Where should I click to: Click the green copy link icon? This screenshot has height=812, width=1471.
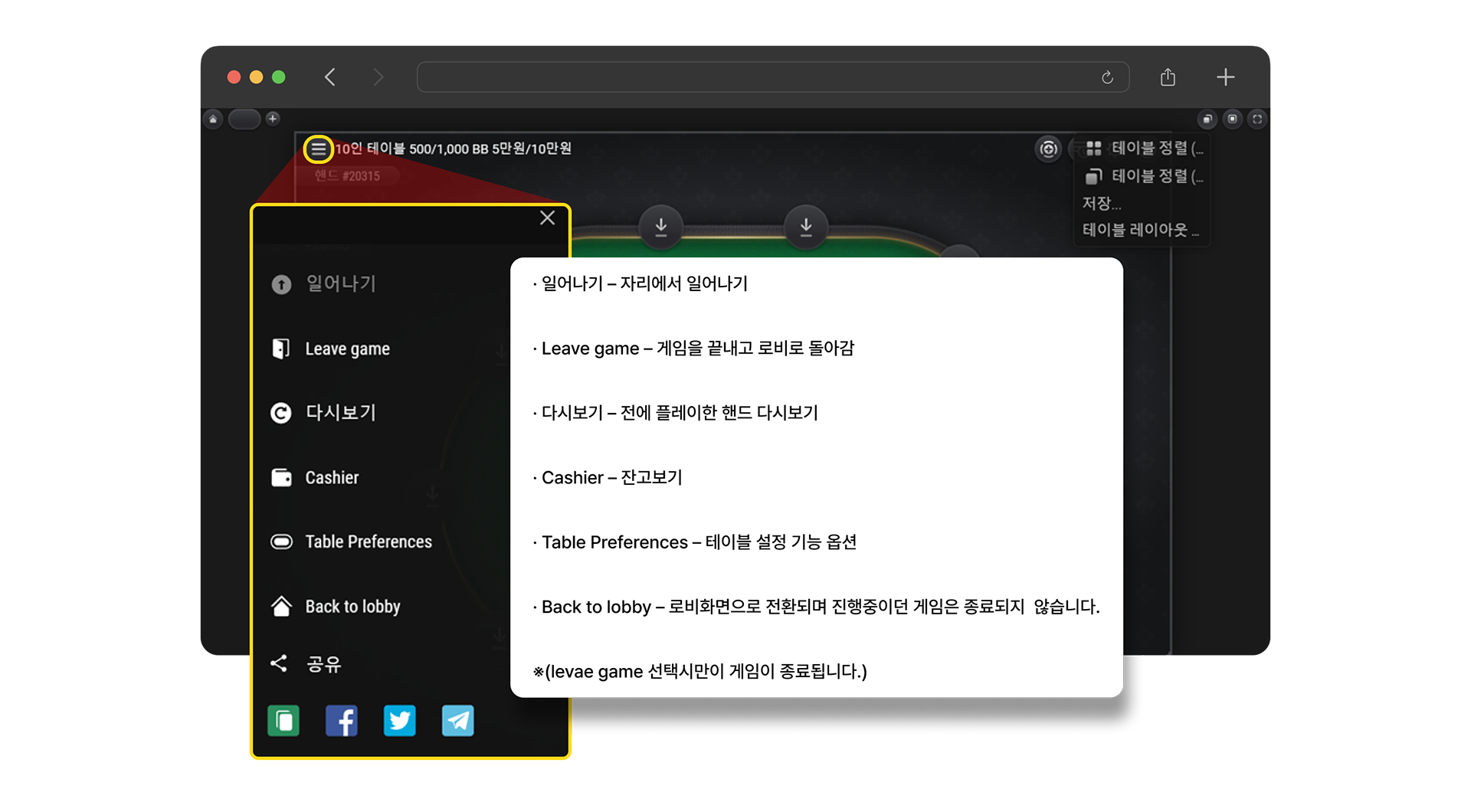point(283,721)
